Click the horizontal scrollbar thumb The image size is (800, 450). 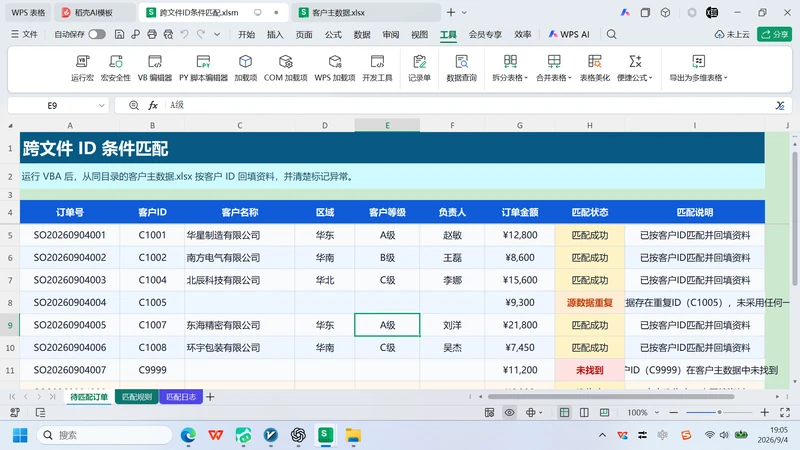tap(611, 396)
